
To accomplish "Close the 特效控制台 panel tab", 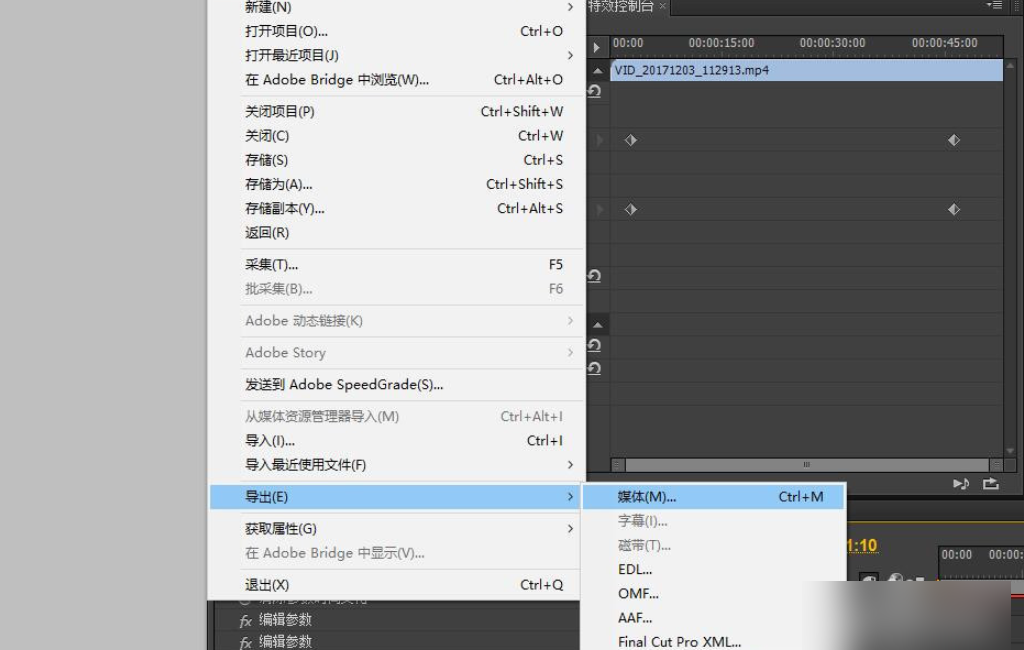I will [x=662, y=6].
